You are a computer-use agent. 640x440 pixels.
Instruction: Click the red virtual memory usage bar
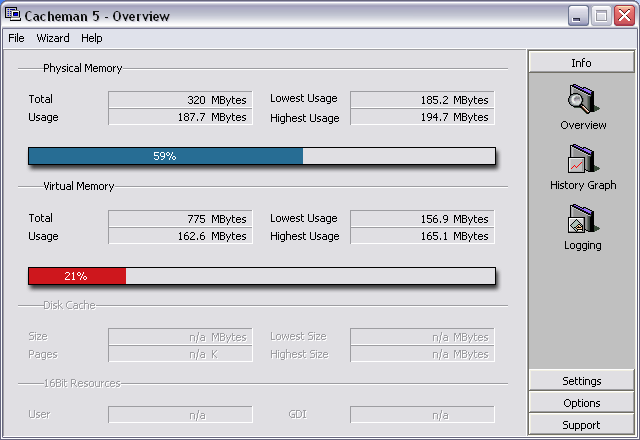click(x=76, y=275)
